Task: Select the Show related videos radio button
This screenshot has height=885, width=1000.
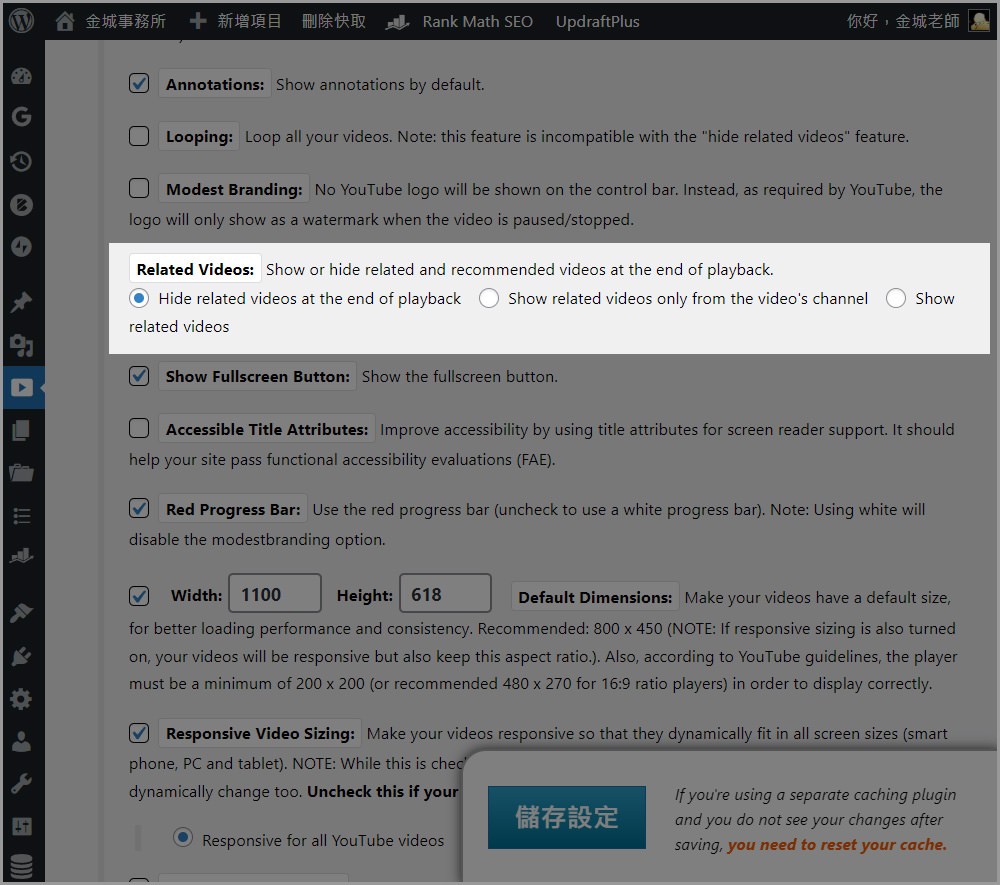Action: pyautogui.click(x=895, y=298)
